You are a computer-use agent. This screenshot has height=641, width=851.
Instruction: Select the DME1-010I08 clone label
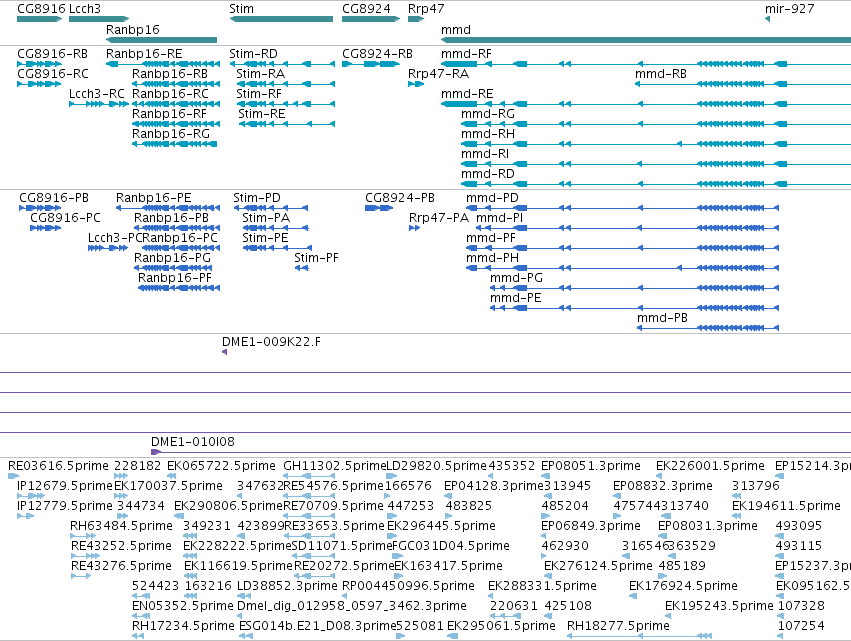click(193, 442)
